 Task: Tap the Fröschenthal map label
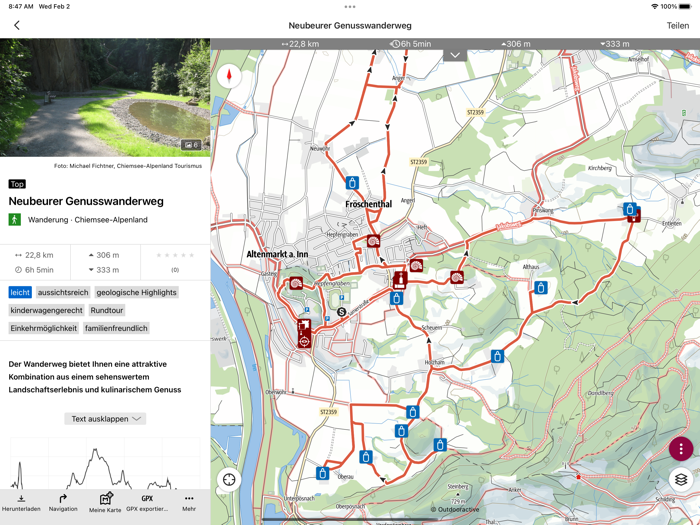369,204
